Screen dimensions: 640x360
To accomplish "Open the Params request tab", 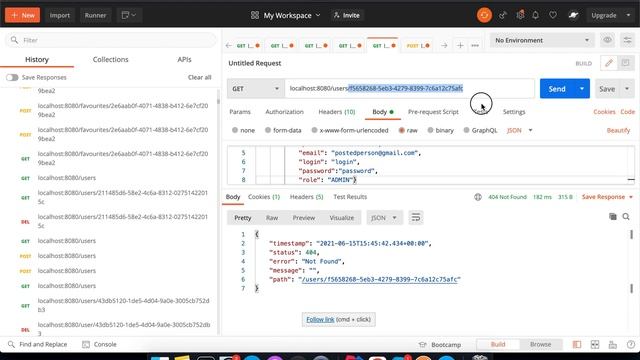I will click(240, 112).
